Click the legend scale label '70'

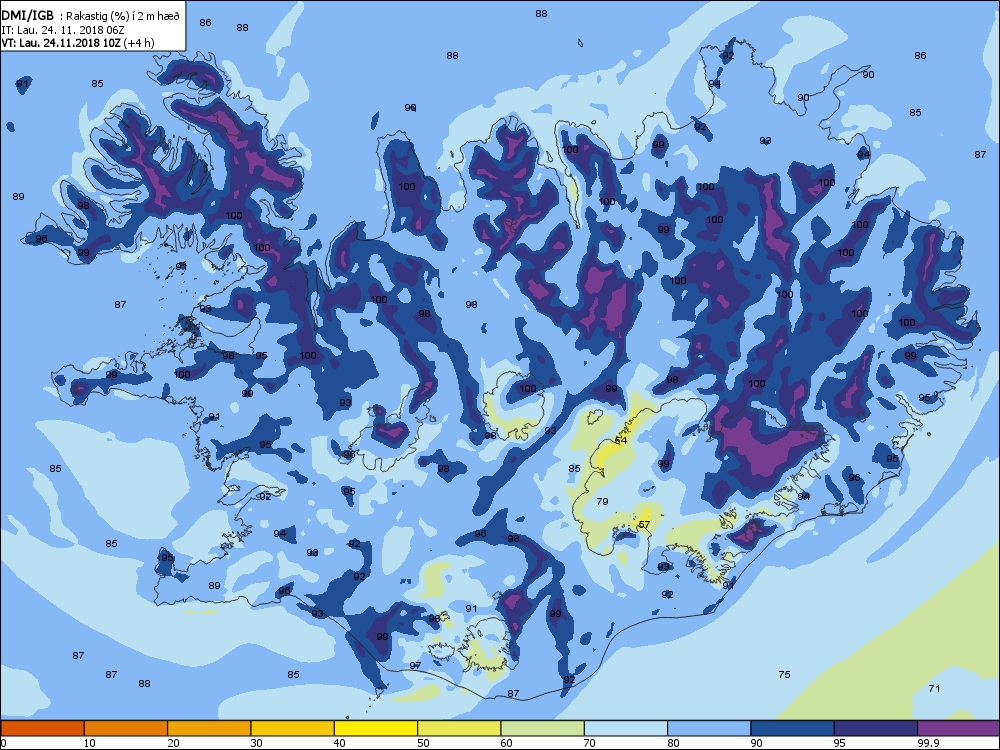point(589,742)
